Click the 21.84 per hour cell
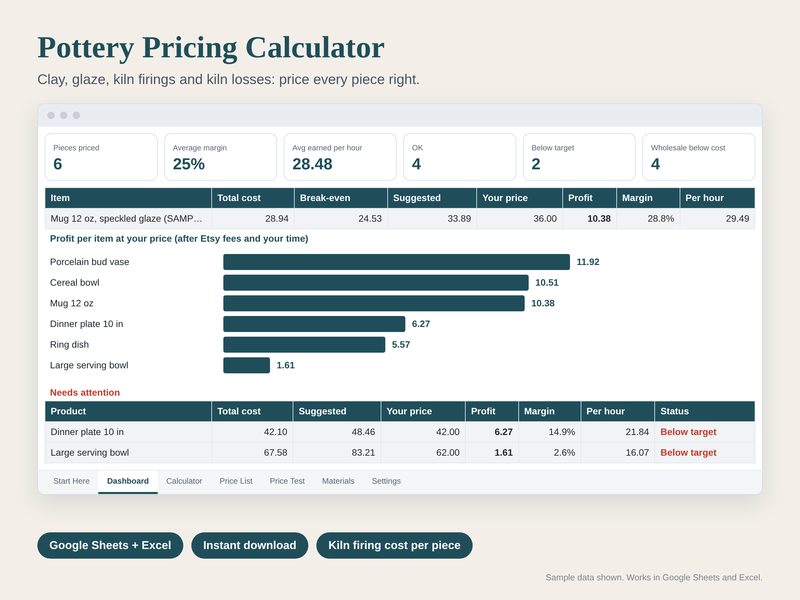This screenshot has width=800, height=600. pos(617,432)
